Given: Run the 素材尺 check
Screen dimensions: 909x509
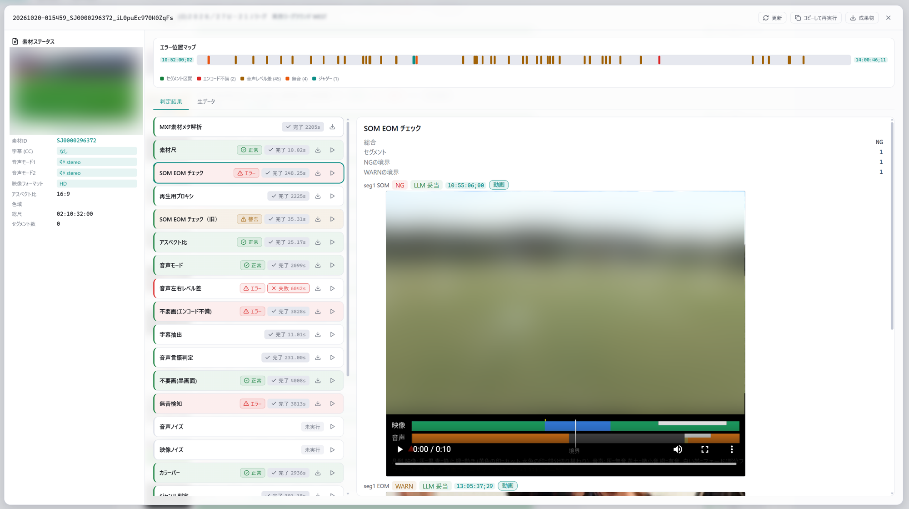Looking at the screenshot, I should (x=333, y=150).
